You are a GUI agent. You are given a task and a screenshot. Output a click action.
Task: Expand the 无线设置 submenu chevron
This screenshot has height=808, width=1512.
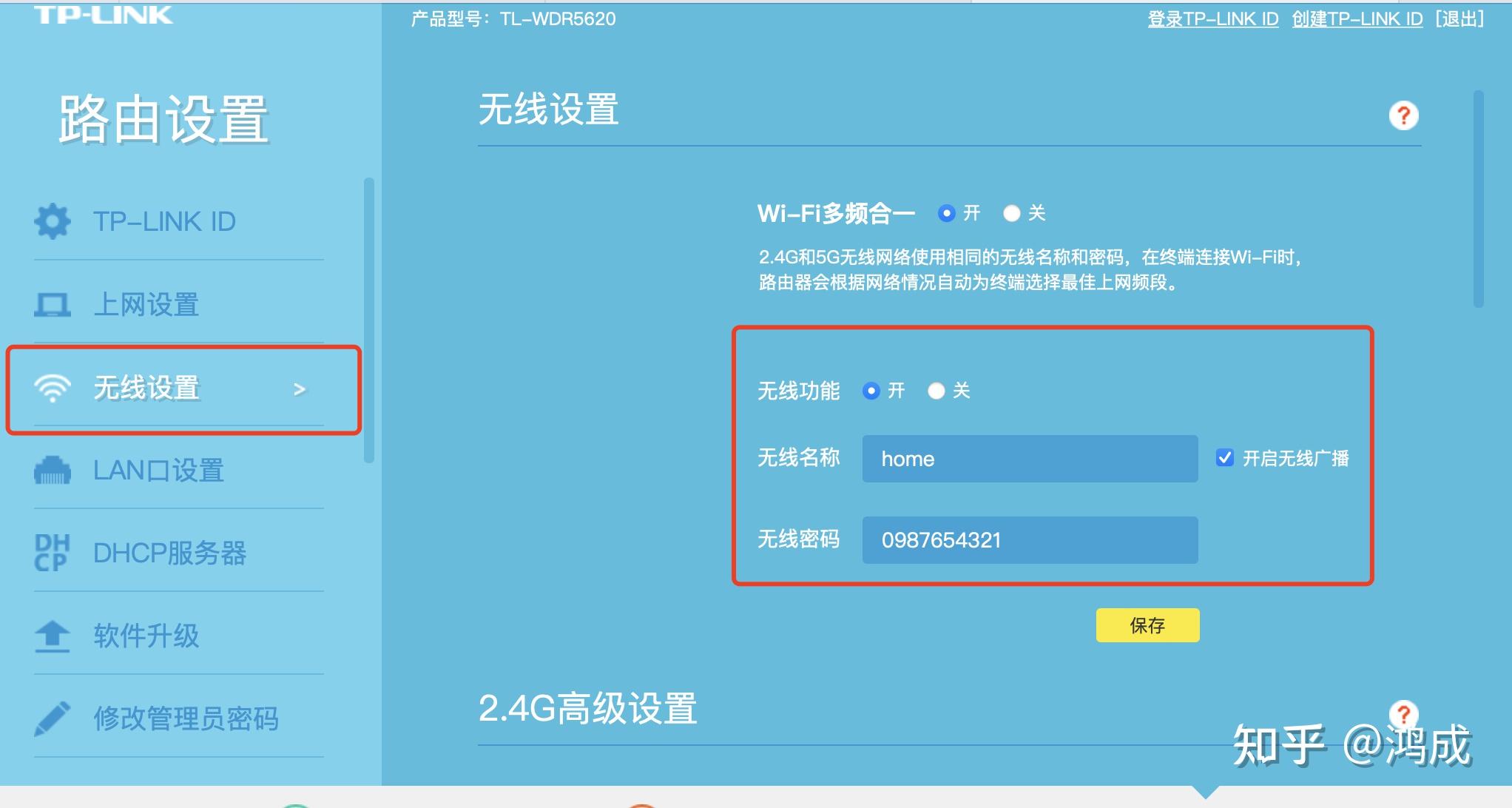[299, 388]
